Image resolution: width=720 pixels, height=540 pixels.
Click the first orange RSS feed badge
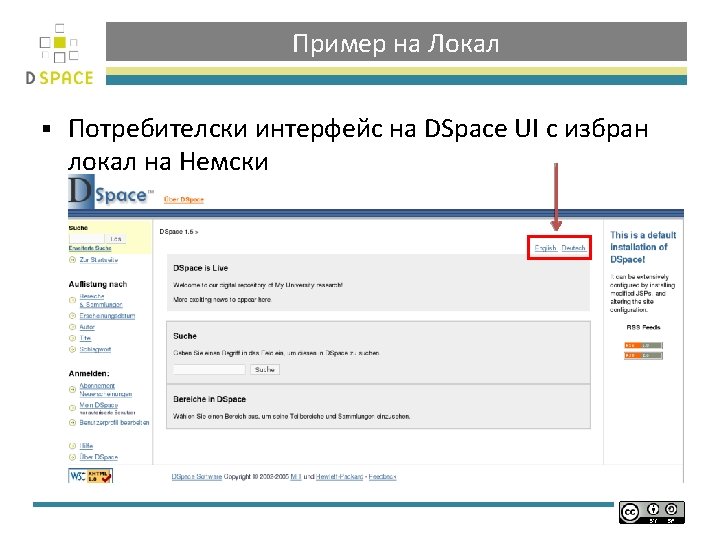643,345
